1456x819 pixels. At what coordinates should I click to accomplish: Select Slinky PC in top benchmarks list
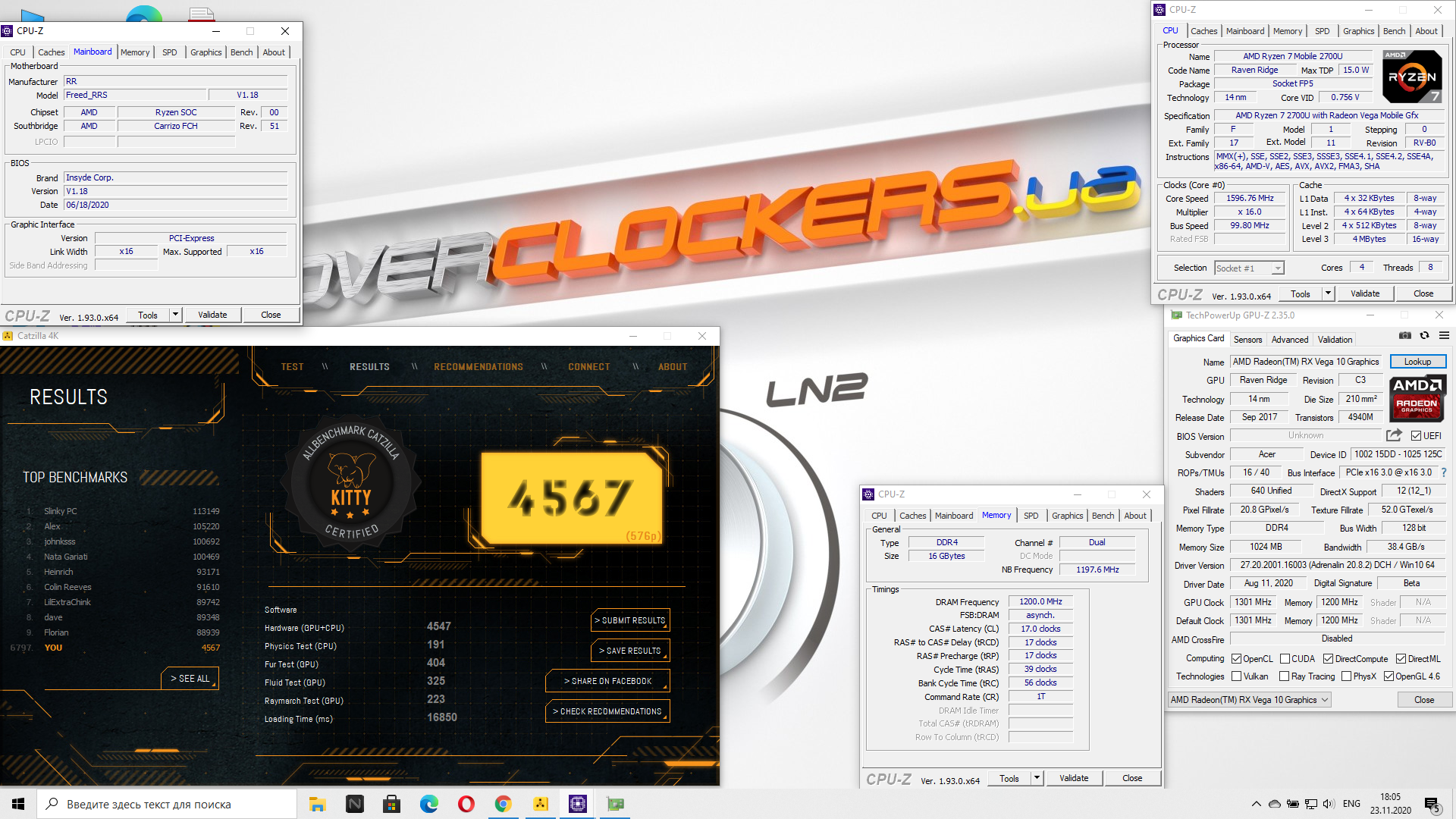123,511
